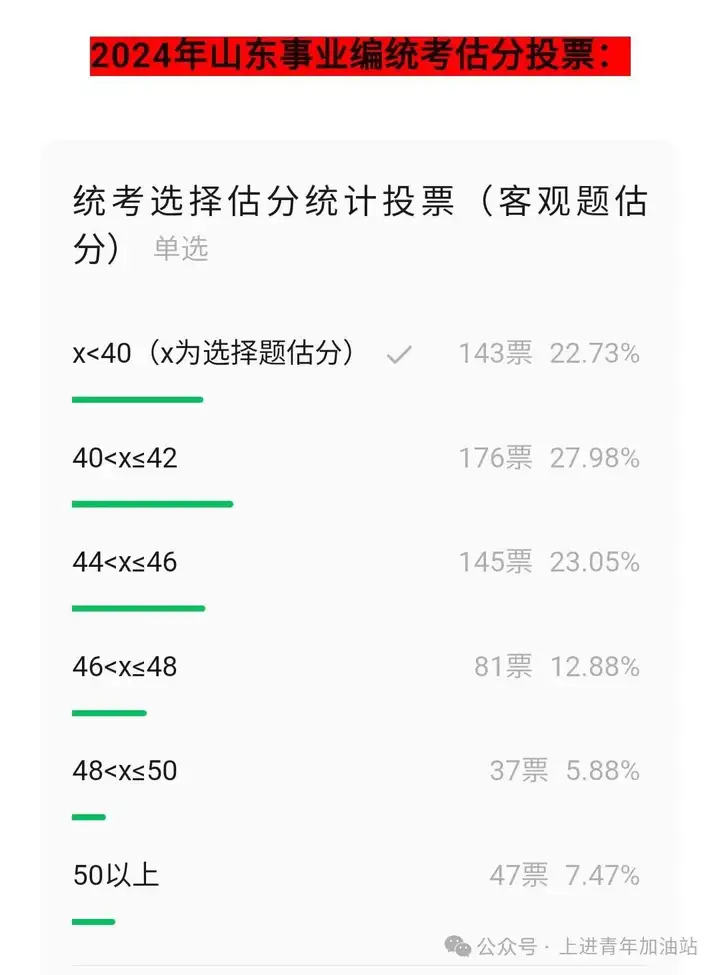The width and height of the screenshot is (720, 975).
Task: Click the 81票 12.88% result text
Action: (556, 667)
